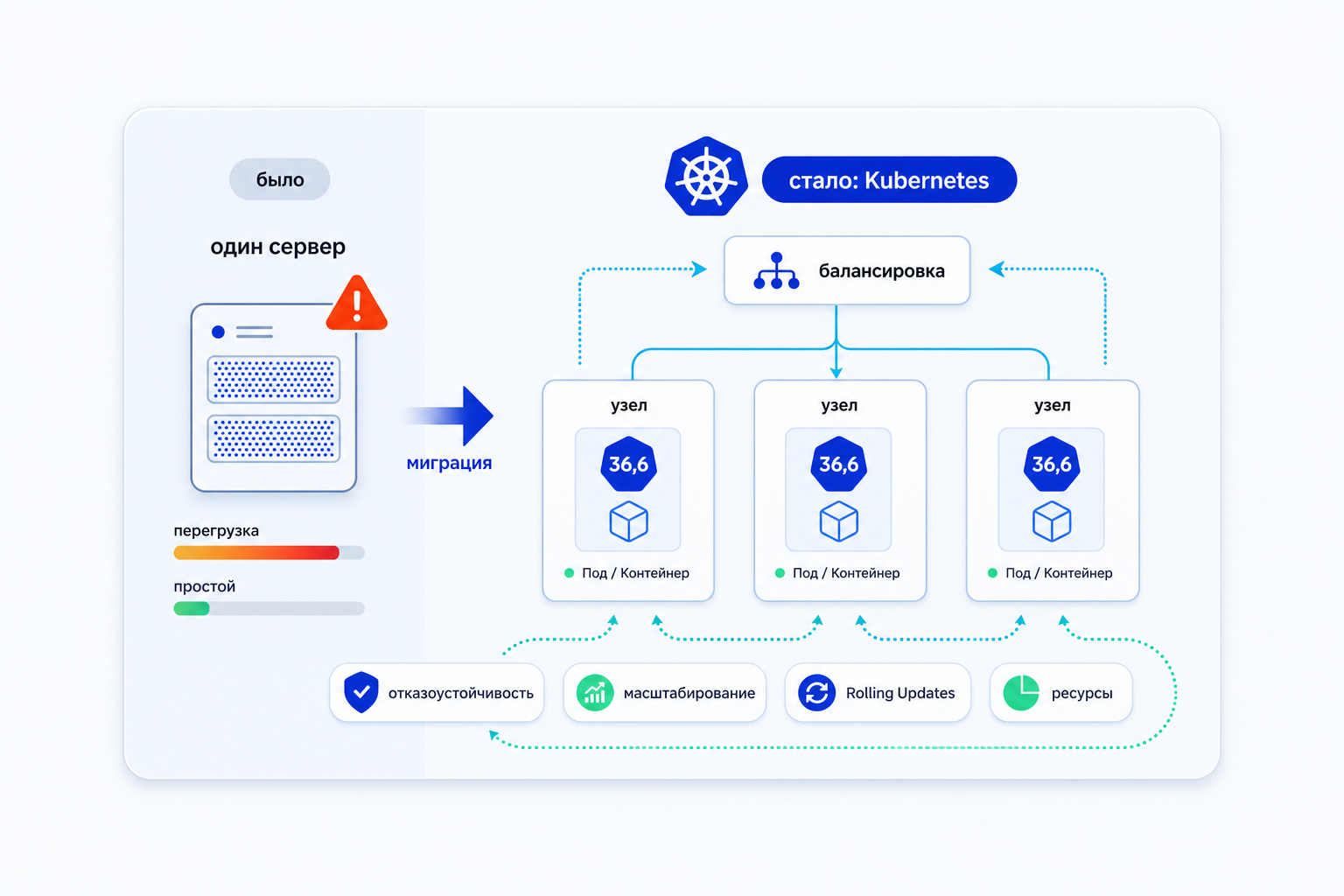Click the «простой» green idle bar
Screen dimensions: 1344x896
[x=269, y=608]
